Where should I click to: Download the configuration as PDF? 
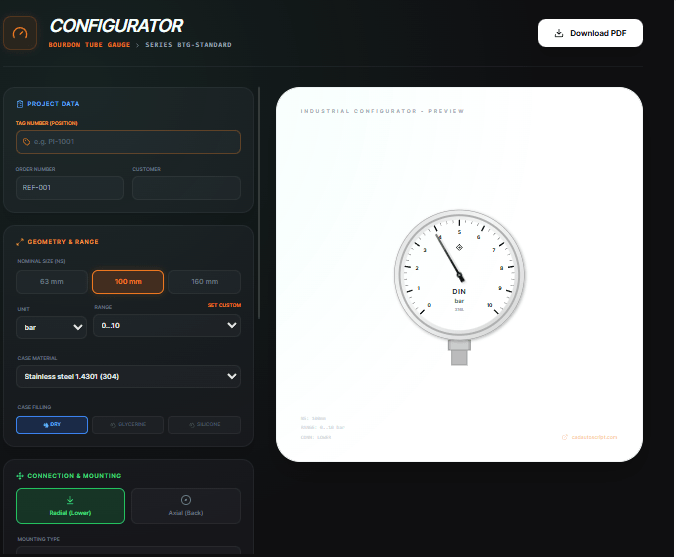(590, 33)
